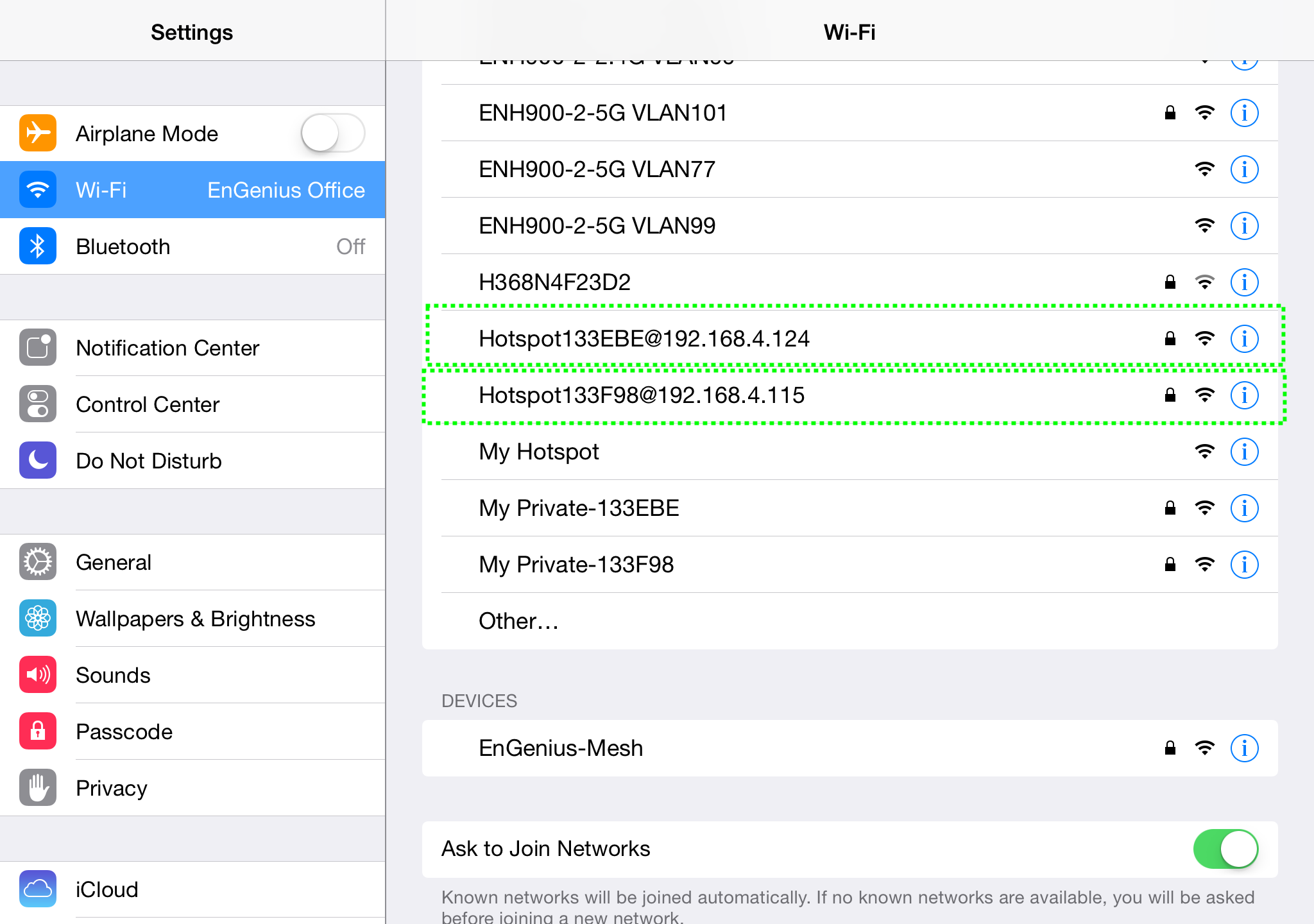
Task: Tap the Passcode lock icon
Action: 38,731
